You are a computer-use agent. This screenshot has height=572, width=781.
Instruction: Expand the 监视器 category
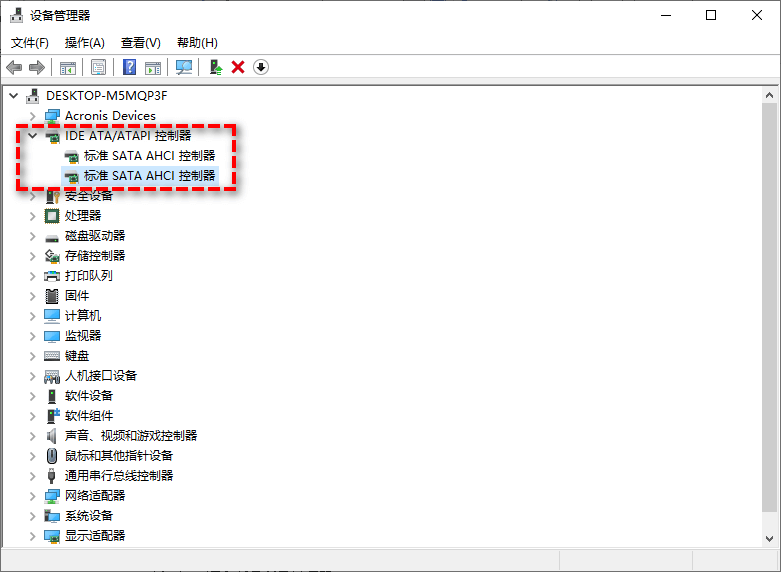click(32, 336)
